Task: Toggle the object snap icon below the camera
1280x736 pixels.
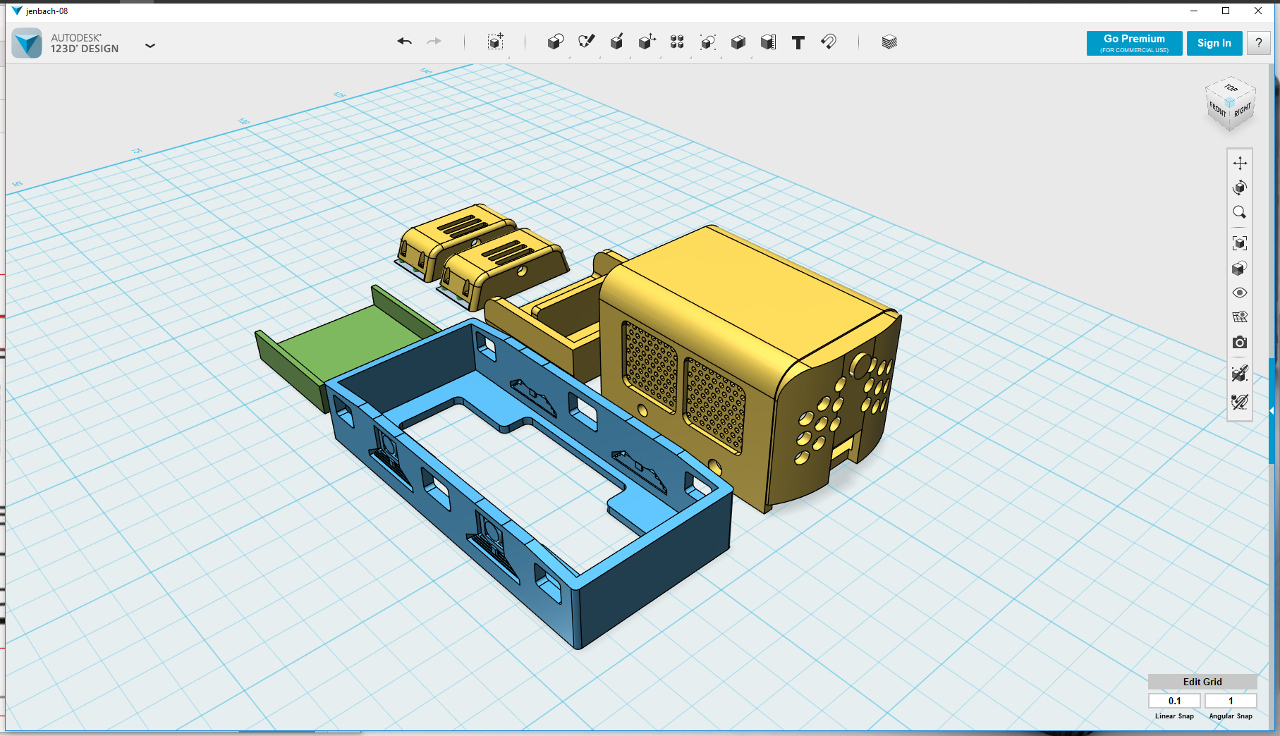Action: point(1240,374)
